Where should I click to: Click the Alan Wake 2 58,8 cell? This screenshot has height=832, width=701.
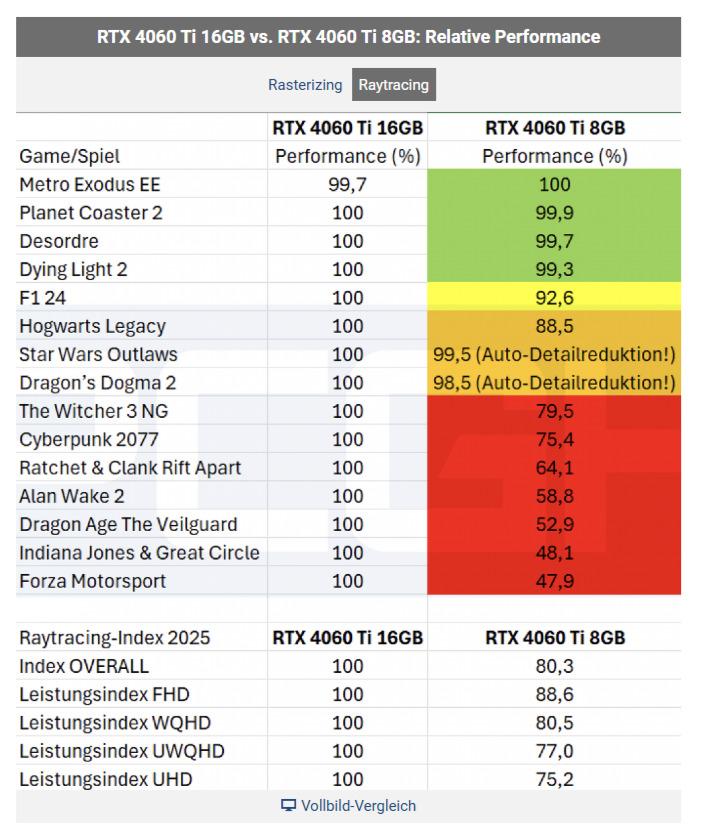pos(554,496)
